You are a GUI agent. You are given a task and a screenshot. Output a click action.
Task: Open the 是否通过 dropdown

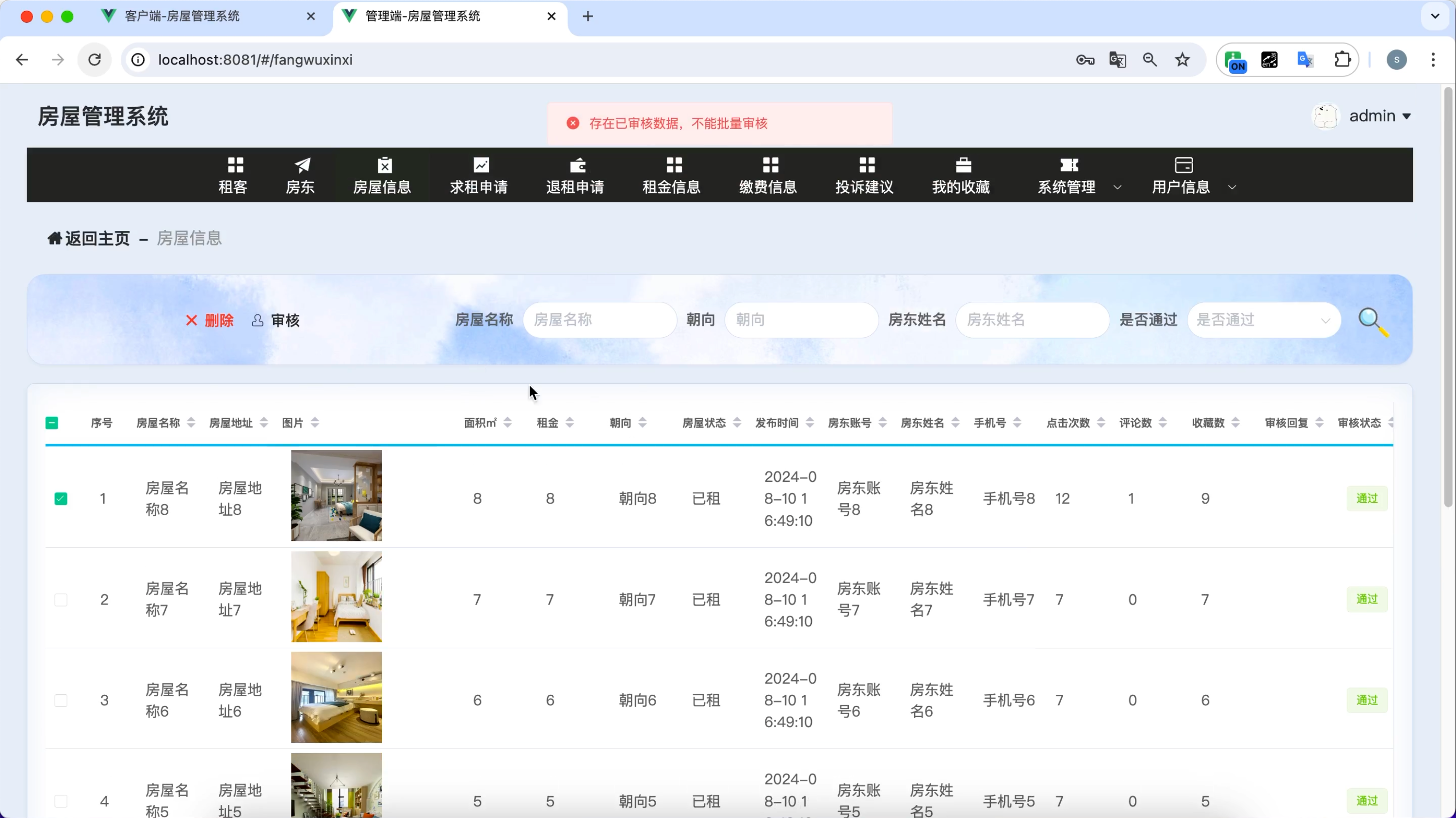pyautogui.click(x=1264, y=320)
